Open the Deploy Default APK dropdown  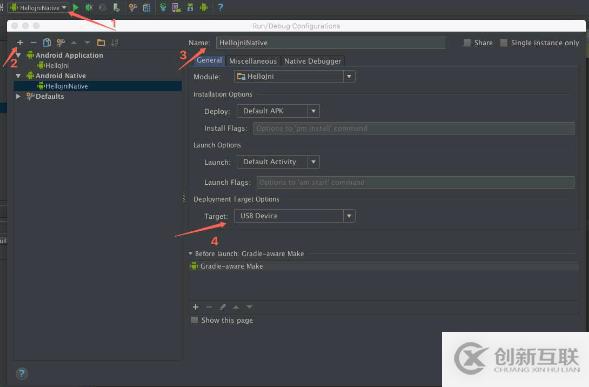coord(278,111)
